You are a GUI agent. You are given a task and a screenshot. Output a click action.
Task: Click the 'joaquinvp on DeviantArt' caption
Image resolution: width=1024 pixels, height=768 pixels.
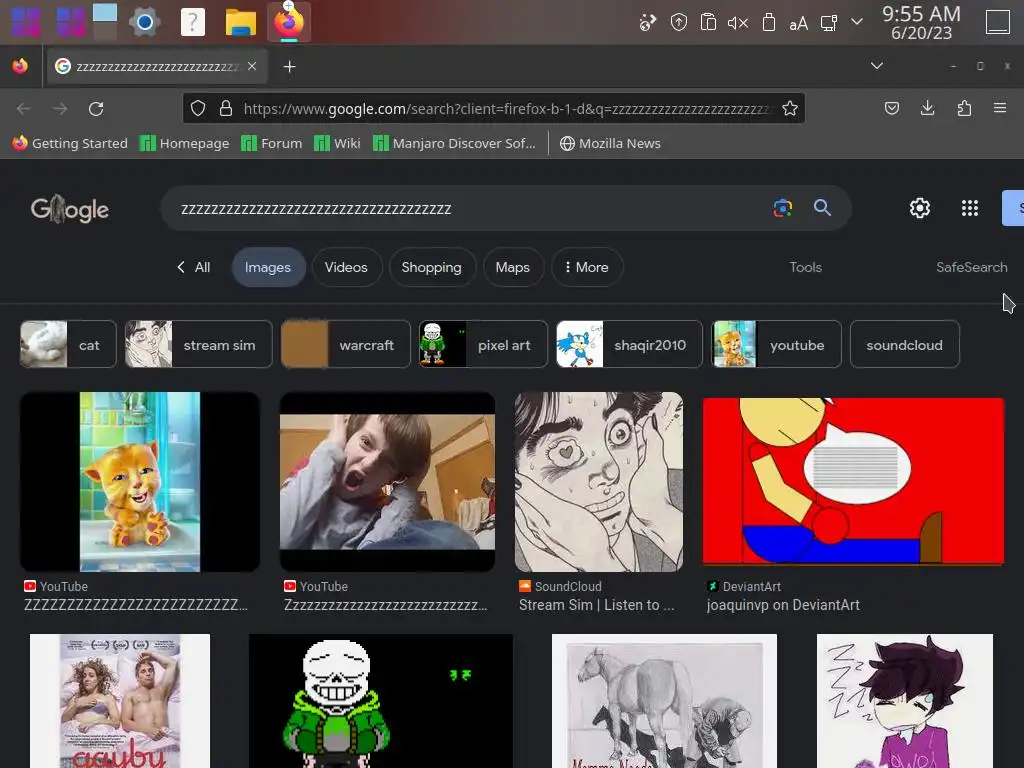tap(783, 605)
